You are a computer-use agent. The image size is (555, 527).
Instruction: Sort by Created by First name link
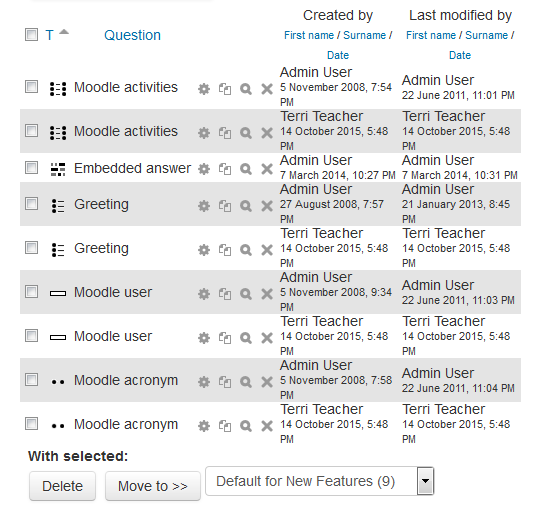click(x=309, y=35)
